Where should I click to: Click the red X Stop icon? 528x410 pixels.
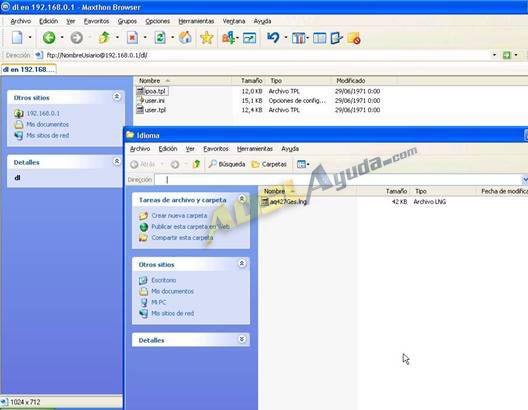[132, 37]
